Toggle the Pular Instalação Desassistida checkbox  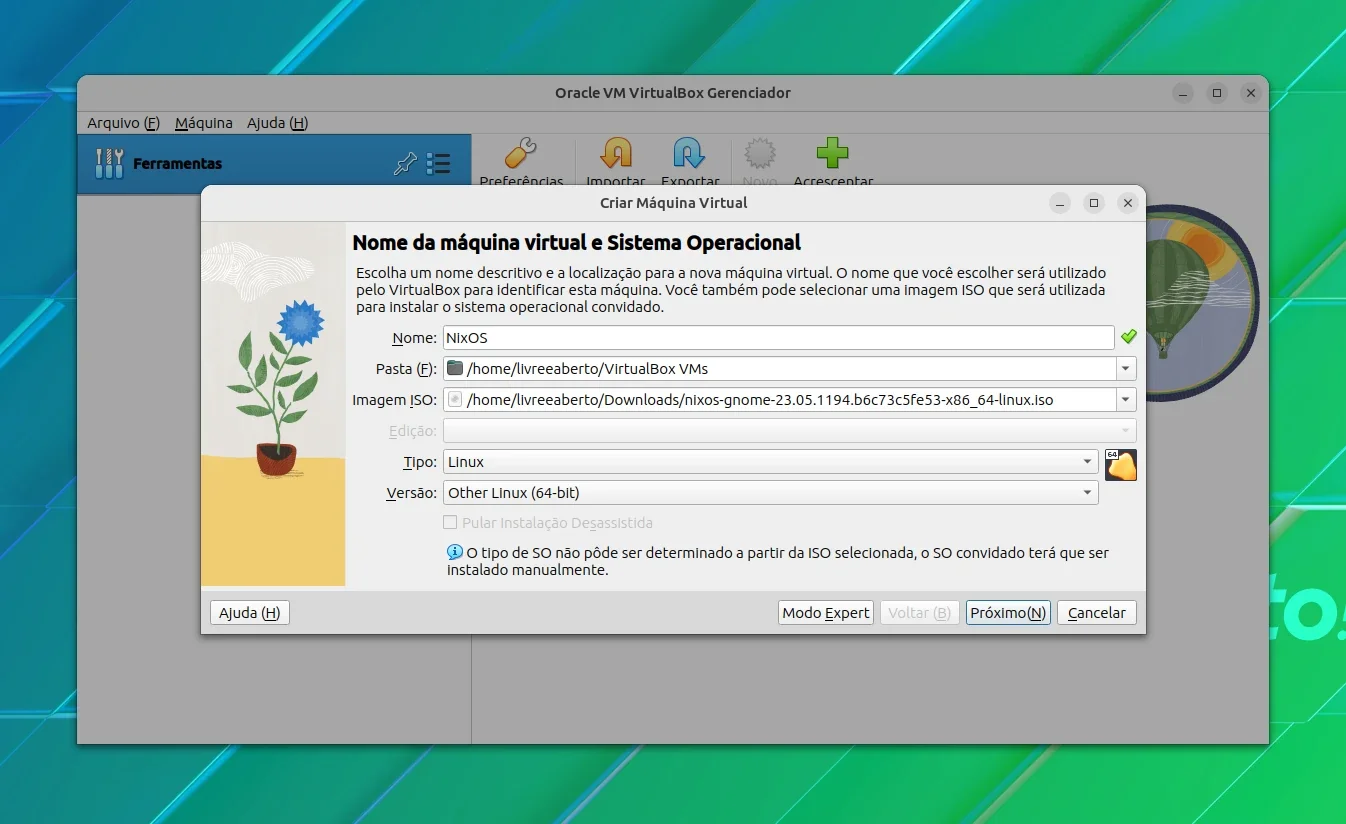coord(450,523)
